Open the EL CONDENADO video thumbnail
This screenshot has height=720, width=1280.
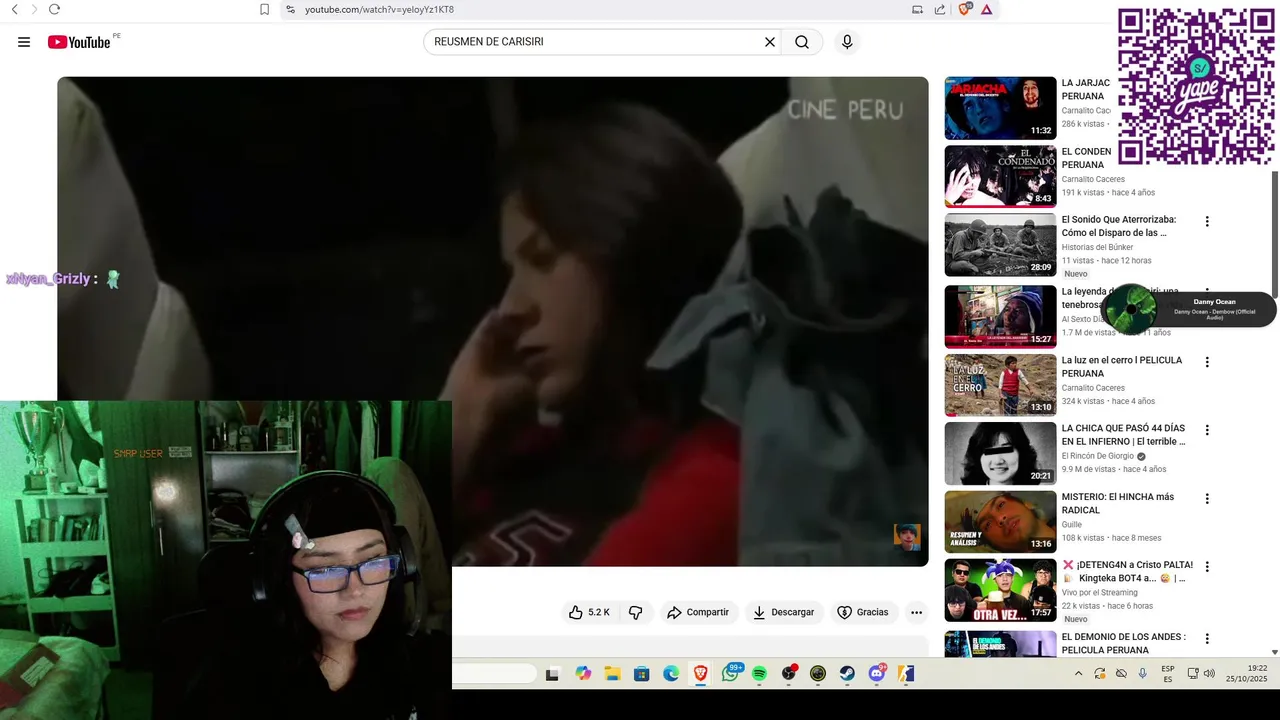click(x=1000, y=176)
